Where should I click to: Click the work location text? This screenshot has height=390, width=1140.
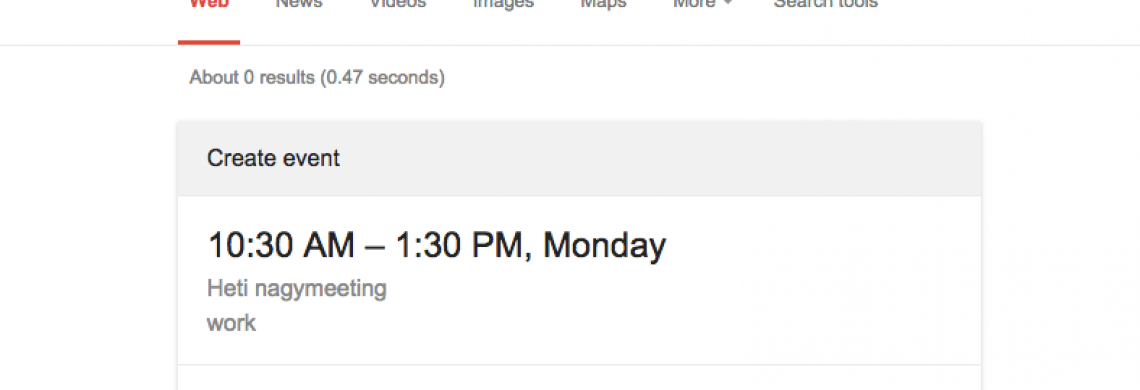(x=231, y=323)
